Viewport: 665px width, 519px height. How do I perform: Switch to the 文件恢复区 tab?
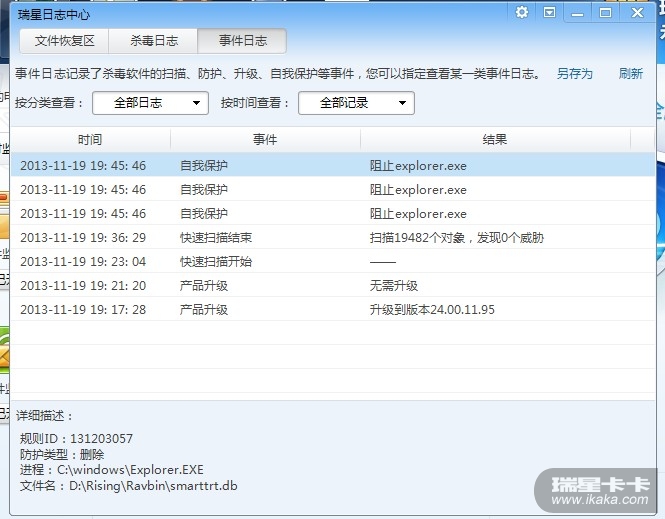click(64, 41)
